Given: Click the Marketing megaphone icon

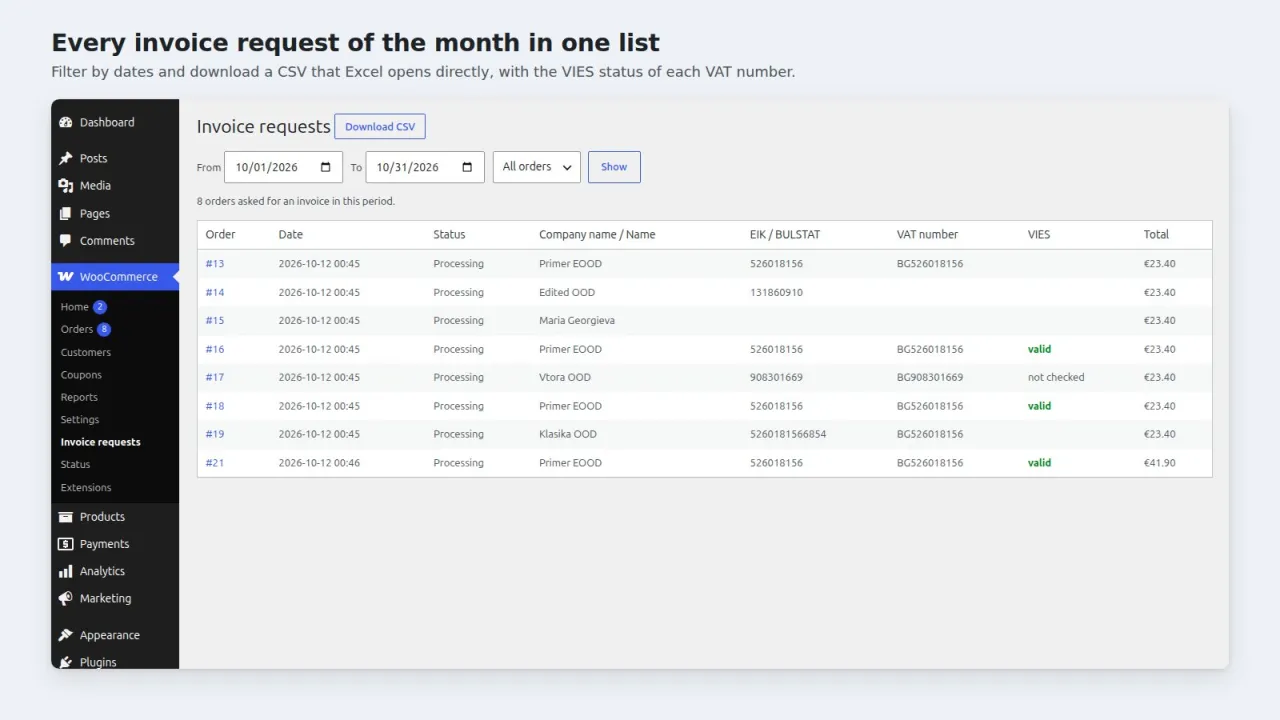Looking at the screenshot, I should 66,598.
